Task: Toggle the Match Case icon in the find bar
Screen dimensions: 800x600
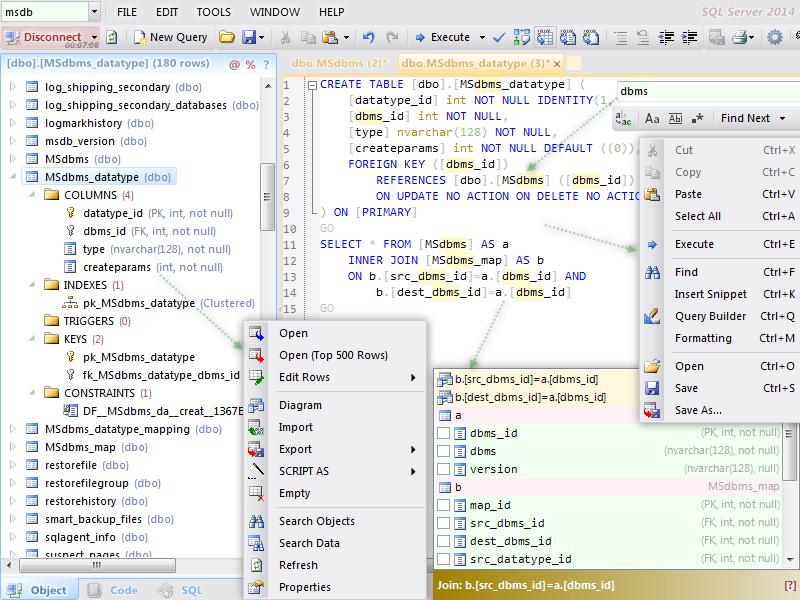Action: tap(653, 118)
